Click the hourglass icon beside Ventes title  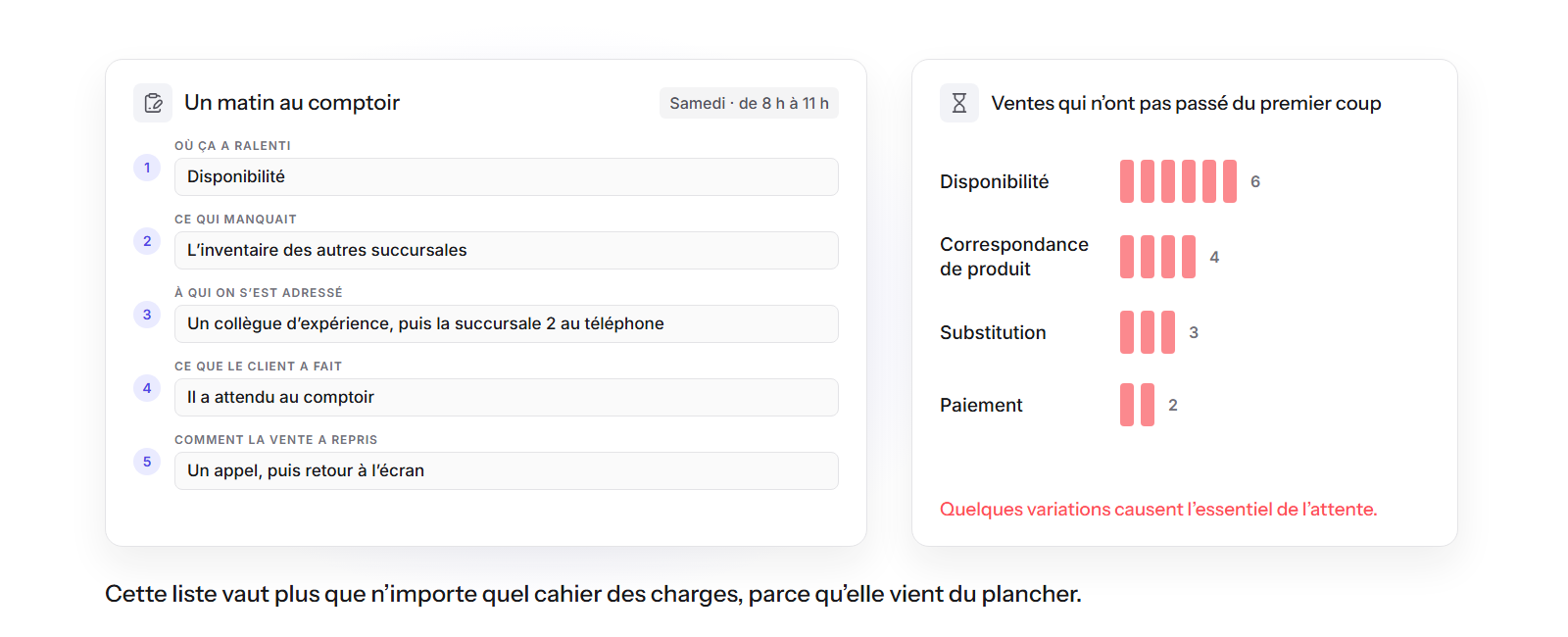pos(959,103)
